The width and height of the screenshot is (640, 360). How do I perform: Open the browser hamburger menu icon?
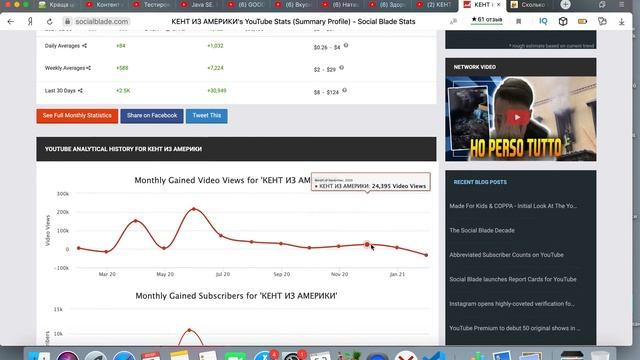coord(622,4)
